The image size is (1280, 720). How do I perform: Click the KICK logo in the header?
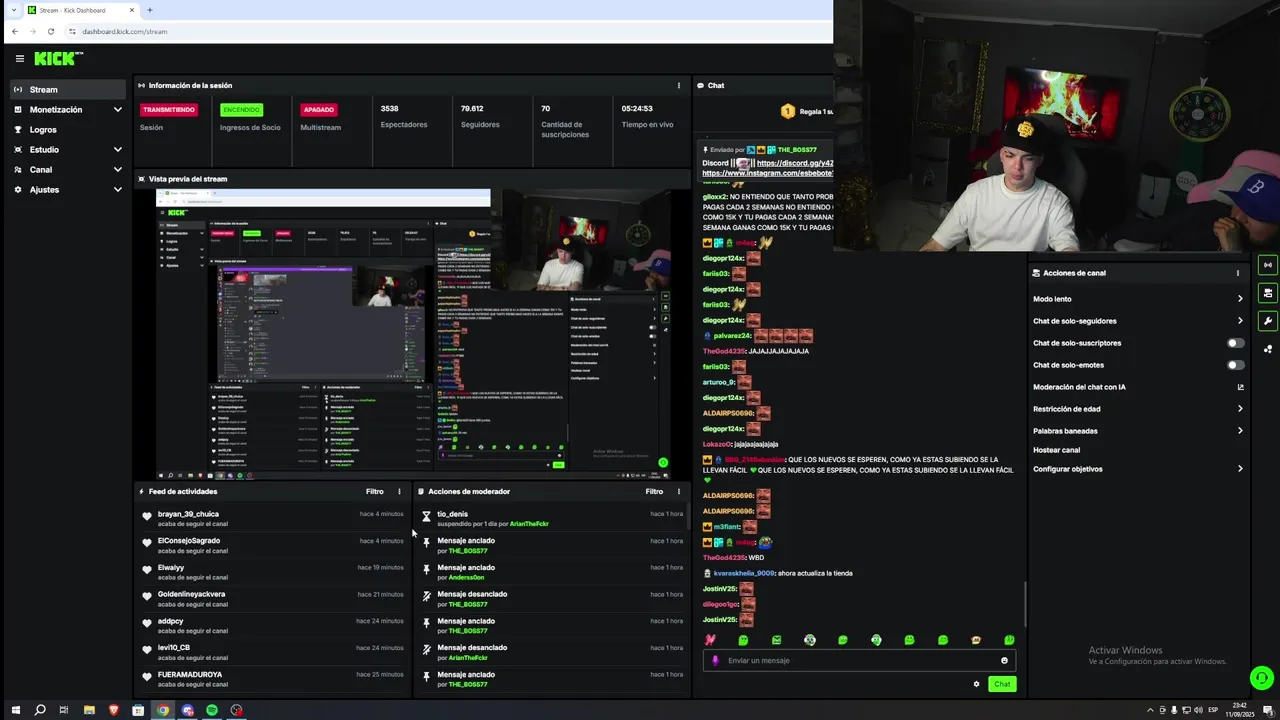tap(57, 59)
